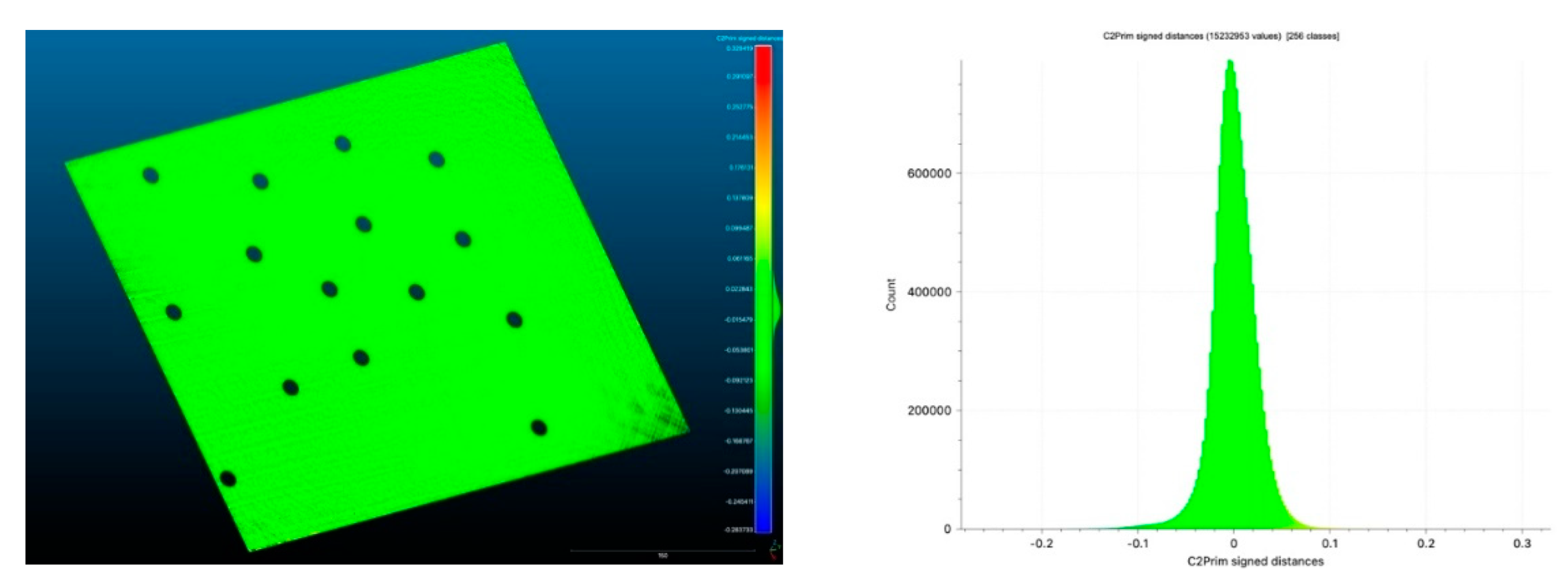Viewport: 1568px width, 584px height.
Task: Click the XYZ axis orientation trihedron icon
Action: tap(774, 550)
